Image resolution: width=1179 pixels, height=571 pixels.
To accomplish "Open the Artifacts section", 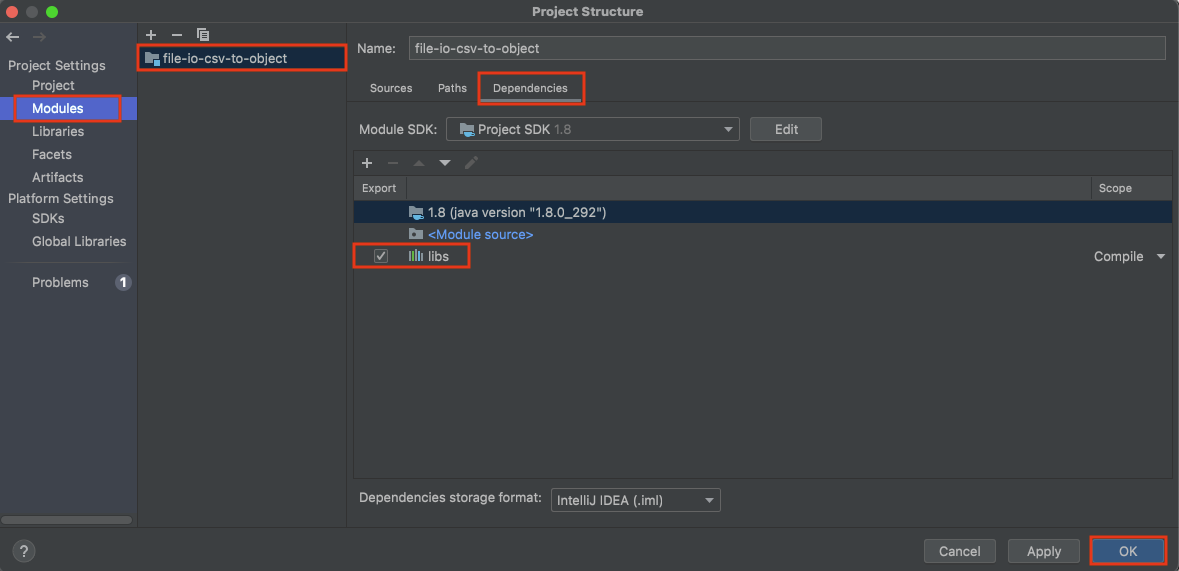I will 57,178.
